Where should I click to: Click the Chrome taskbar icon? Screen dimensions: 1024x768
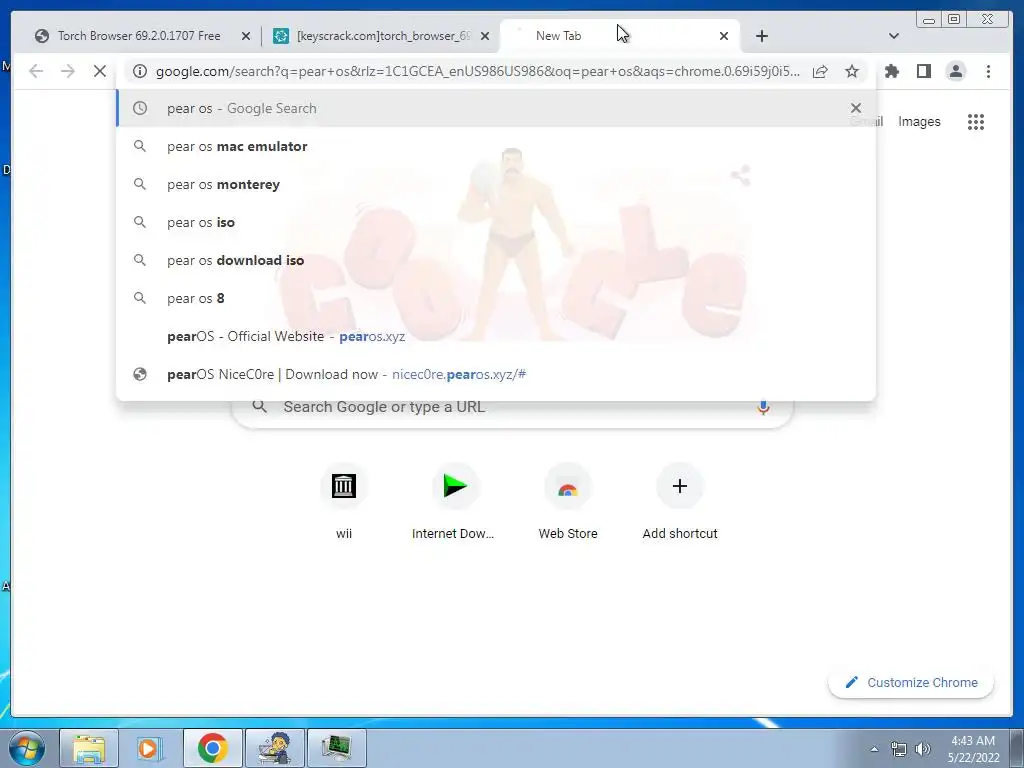212,748
